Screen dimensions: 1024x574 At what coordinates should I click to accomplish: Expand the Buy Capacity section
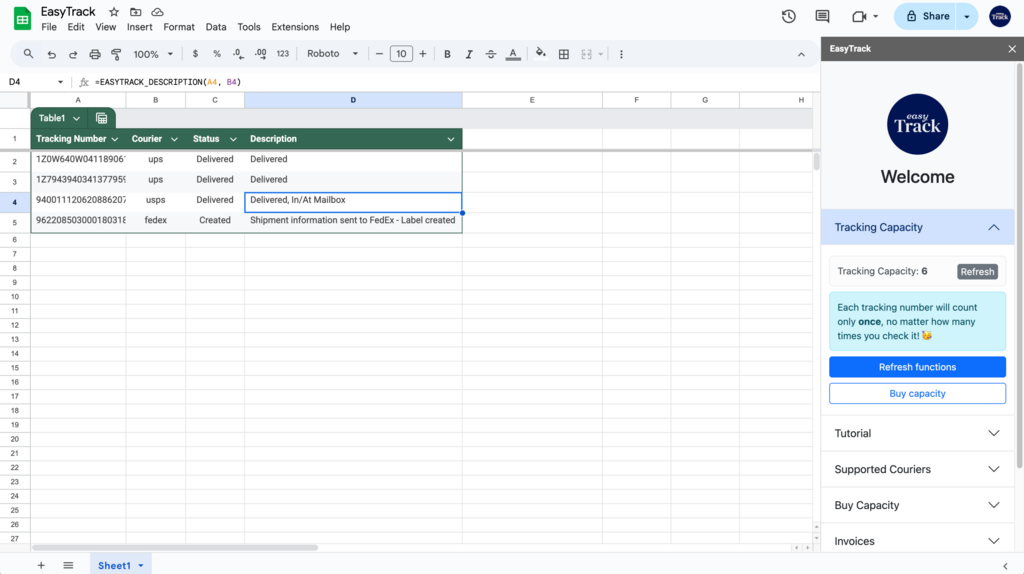click(917, 505)
